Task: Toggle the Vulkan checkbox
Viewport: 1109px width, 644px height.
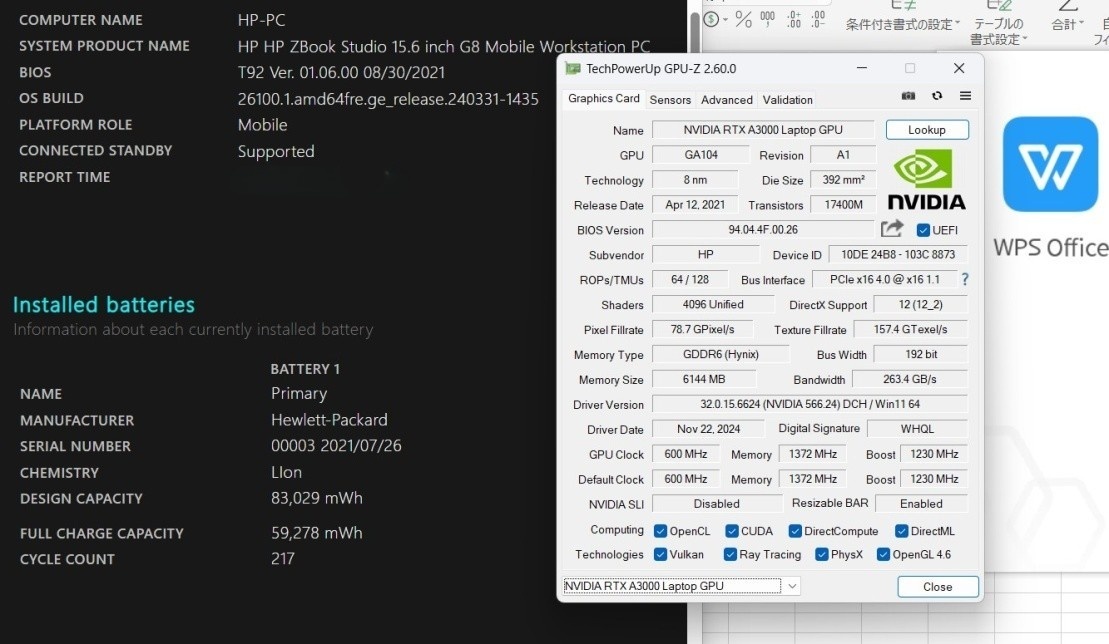Action: click(x=660, y=554)
